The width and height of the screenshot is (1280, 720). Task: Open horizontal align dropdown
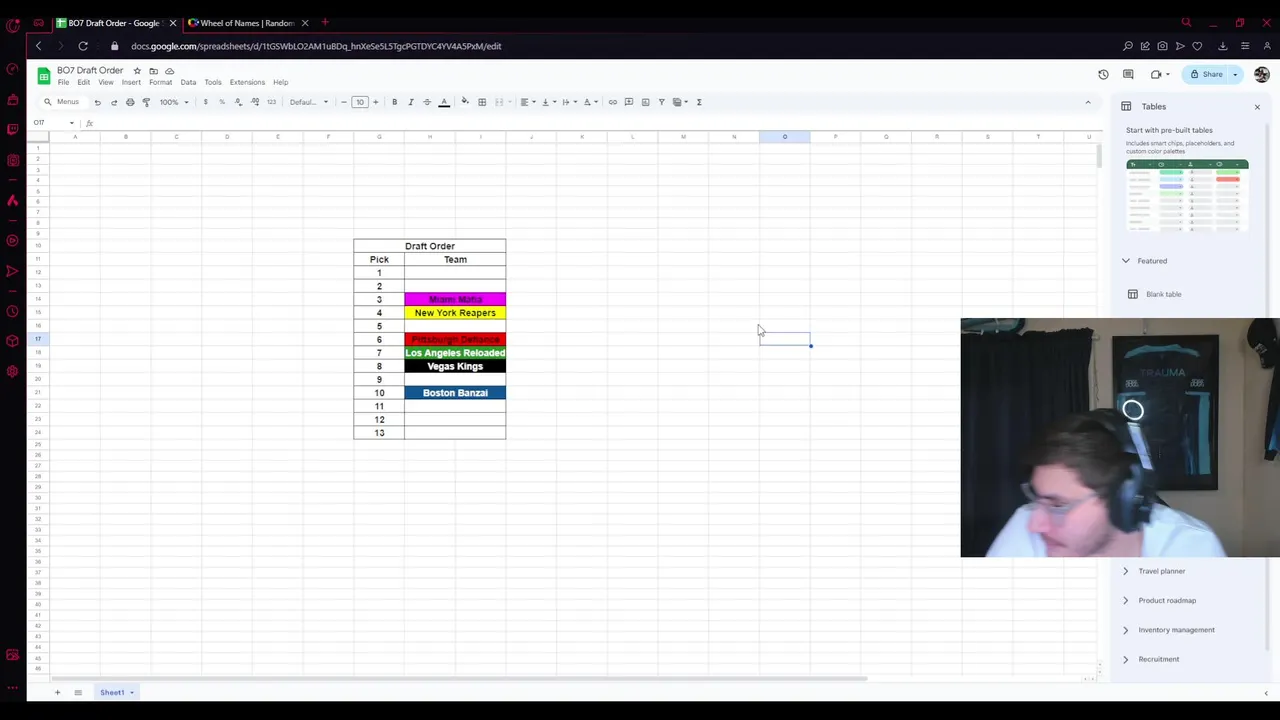tap(527, 102)
